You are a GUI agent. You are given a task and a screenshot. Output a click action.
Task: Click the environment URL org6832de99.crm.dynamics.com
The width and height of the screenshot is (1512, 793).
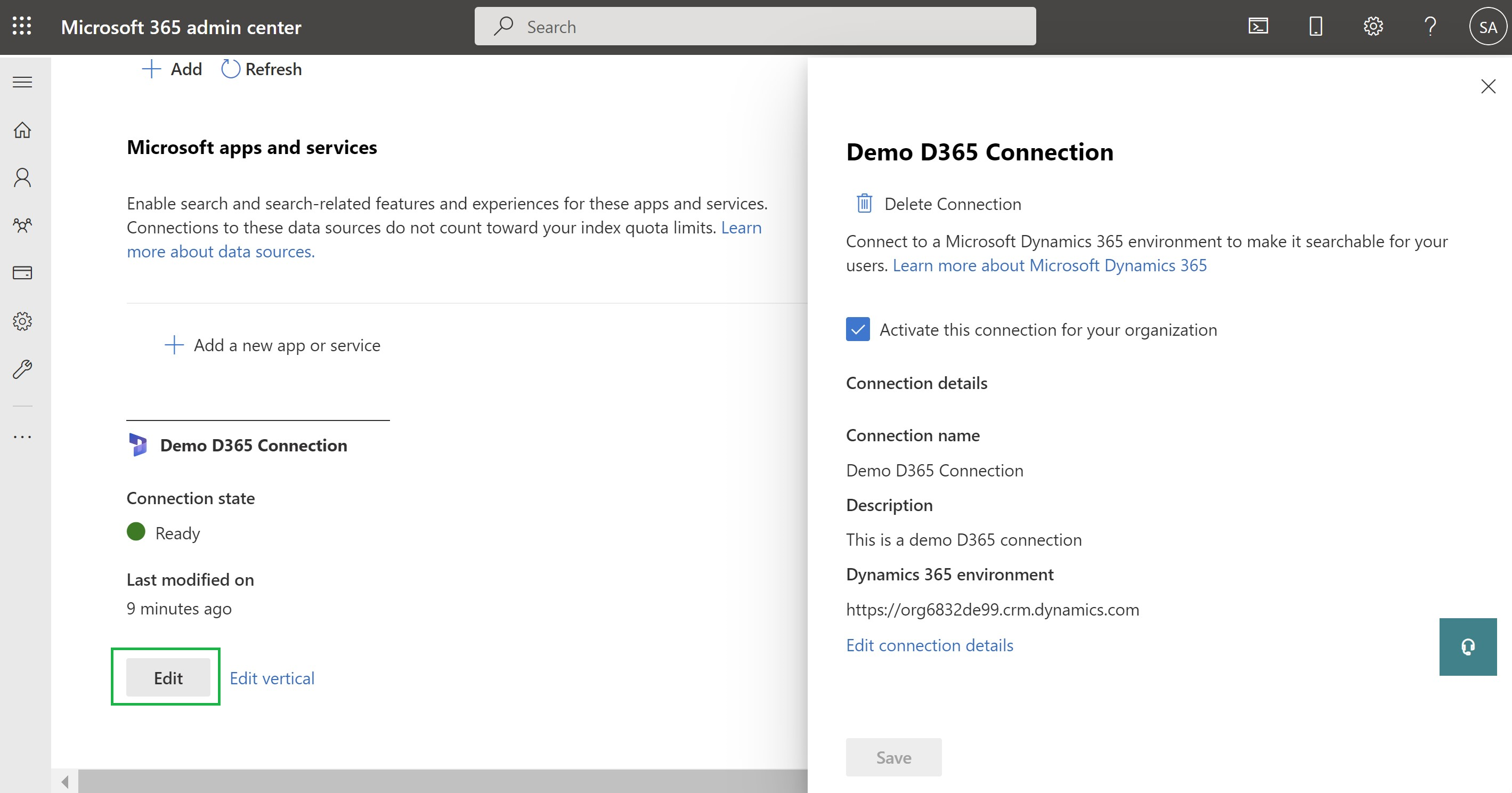pyautogui.click(x=993, y=610)
